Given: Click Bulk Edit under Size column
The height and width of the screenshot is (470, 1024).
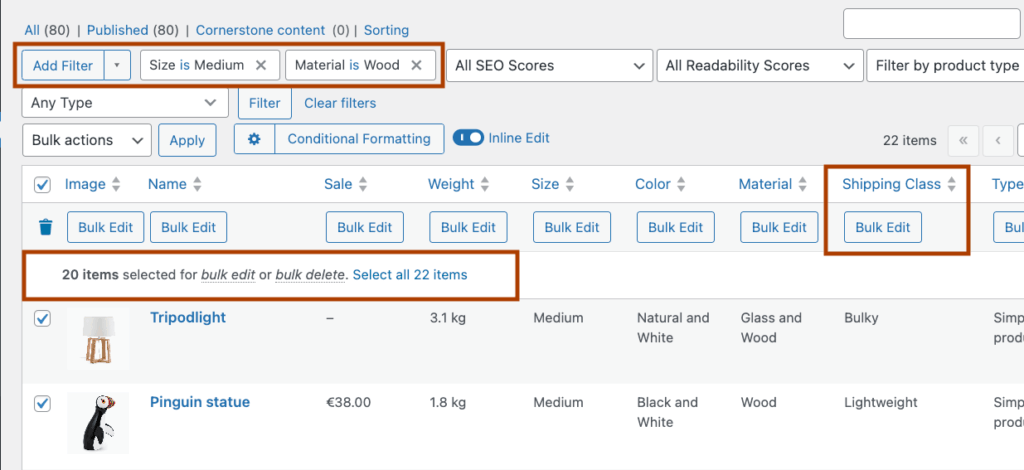Looking at the screenshot, I should pos(572,227).
